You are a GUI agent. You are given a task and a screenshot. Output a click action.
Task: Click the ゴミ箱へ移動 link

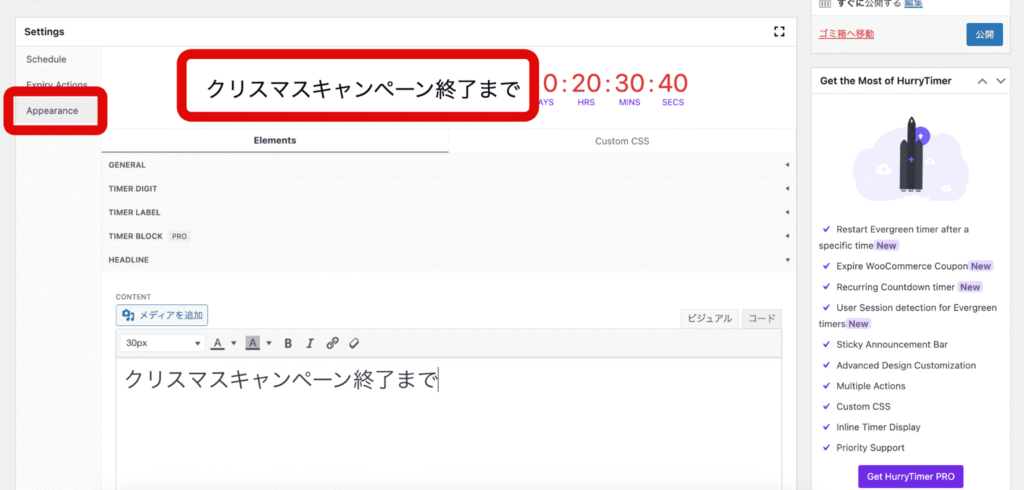(846, 34)
